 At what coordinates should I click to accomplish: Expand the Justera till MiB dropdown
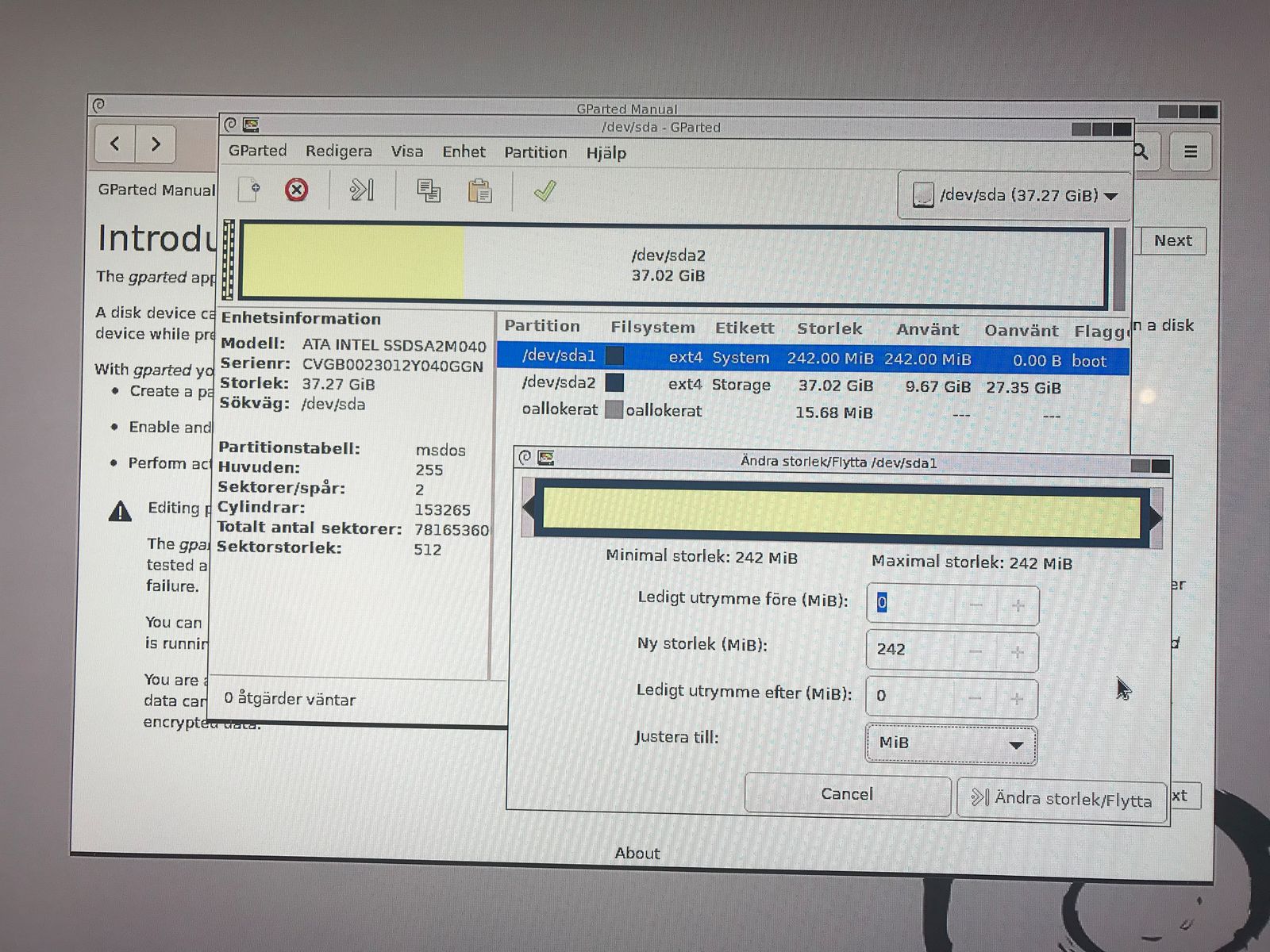point(951,743)
